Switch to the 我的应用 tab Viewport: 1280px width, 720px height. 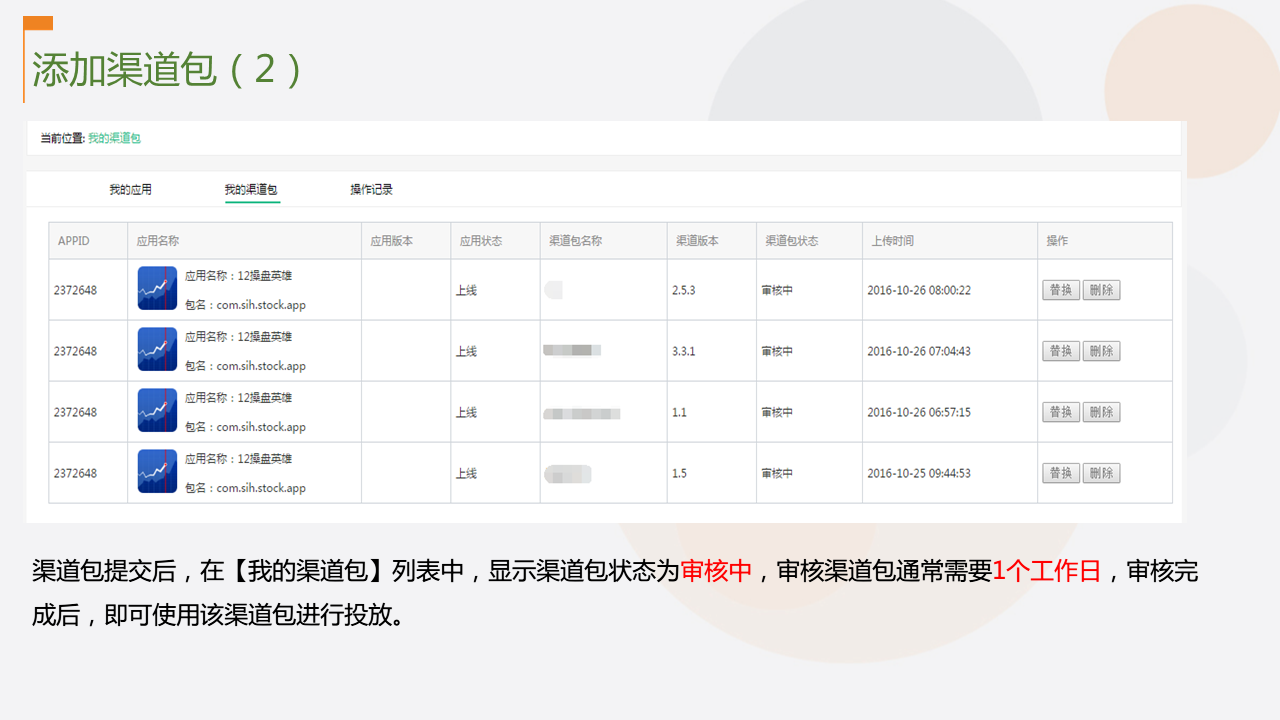pyautogui.click(x=130, y=189)
